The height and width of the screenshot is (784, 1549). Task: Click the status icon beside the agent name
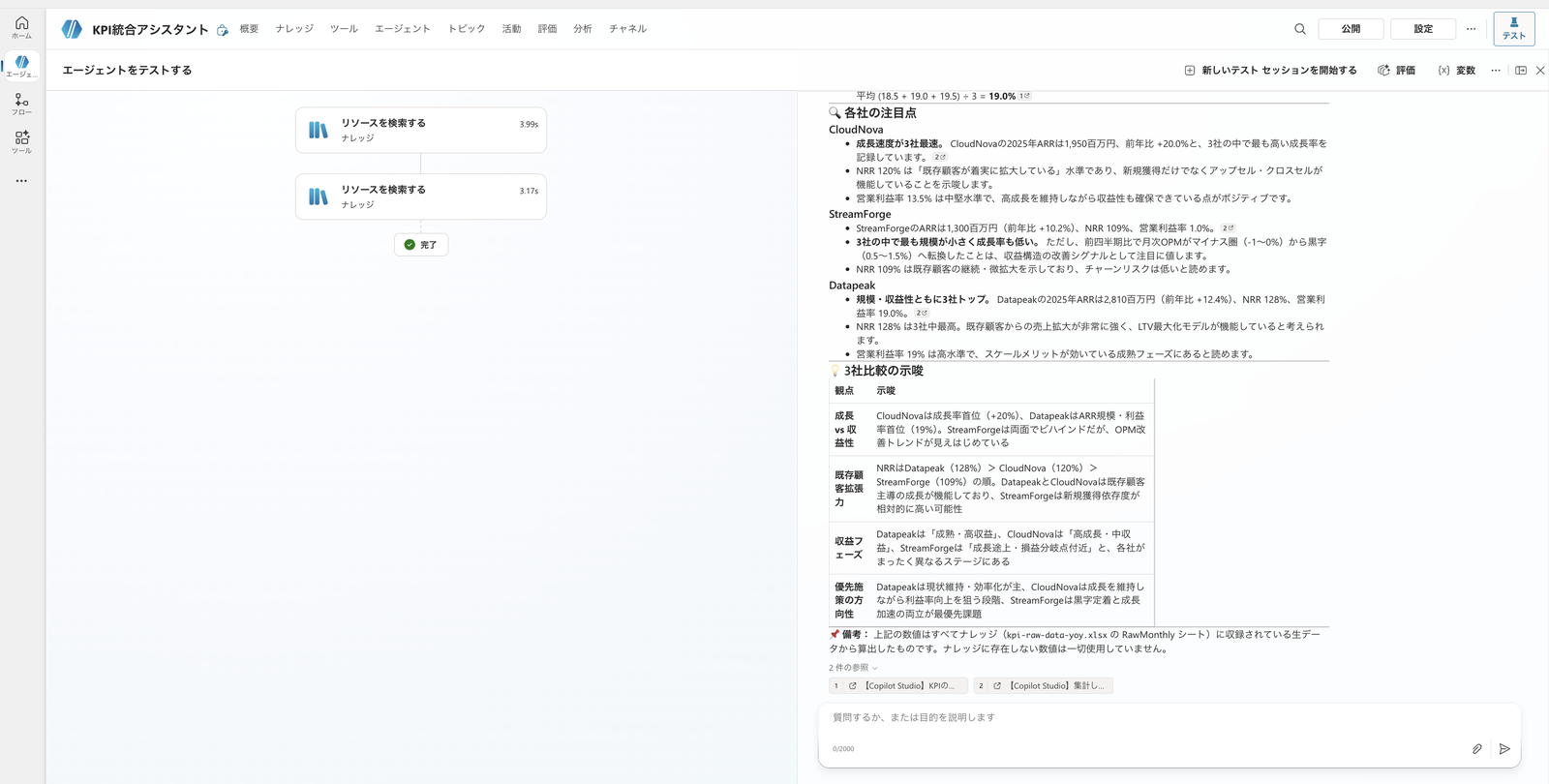click(x=223, y=30)
